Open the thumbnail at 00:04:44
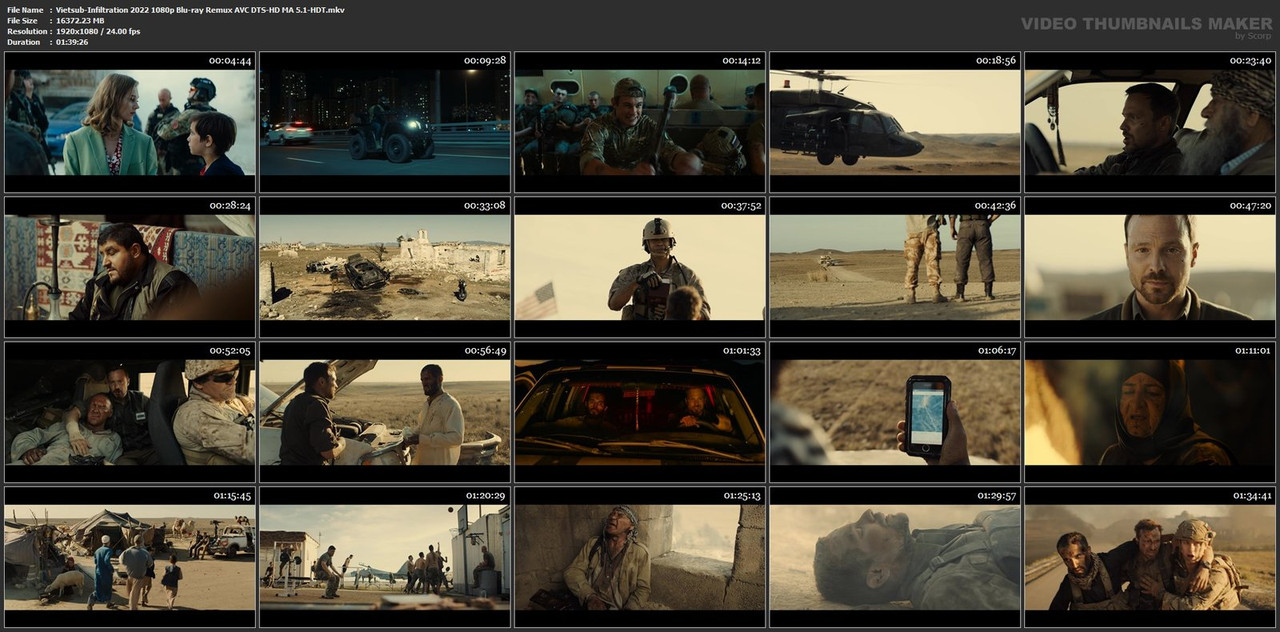This screenshot has height=632, width=1280. 130,122
